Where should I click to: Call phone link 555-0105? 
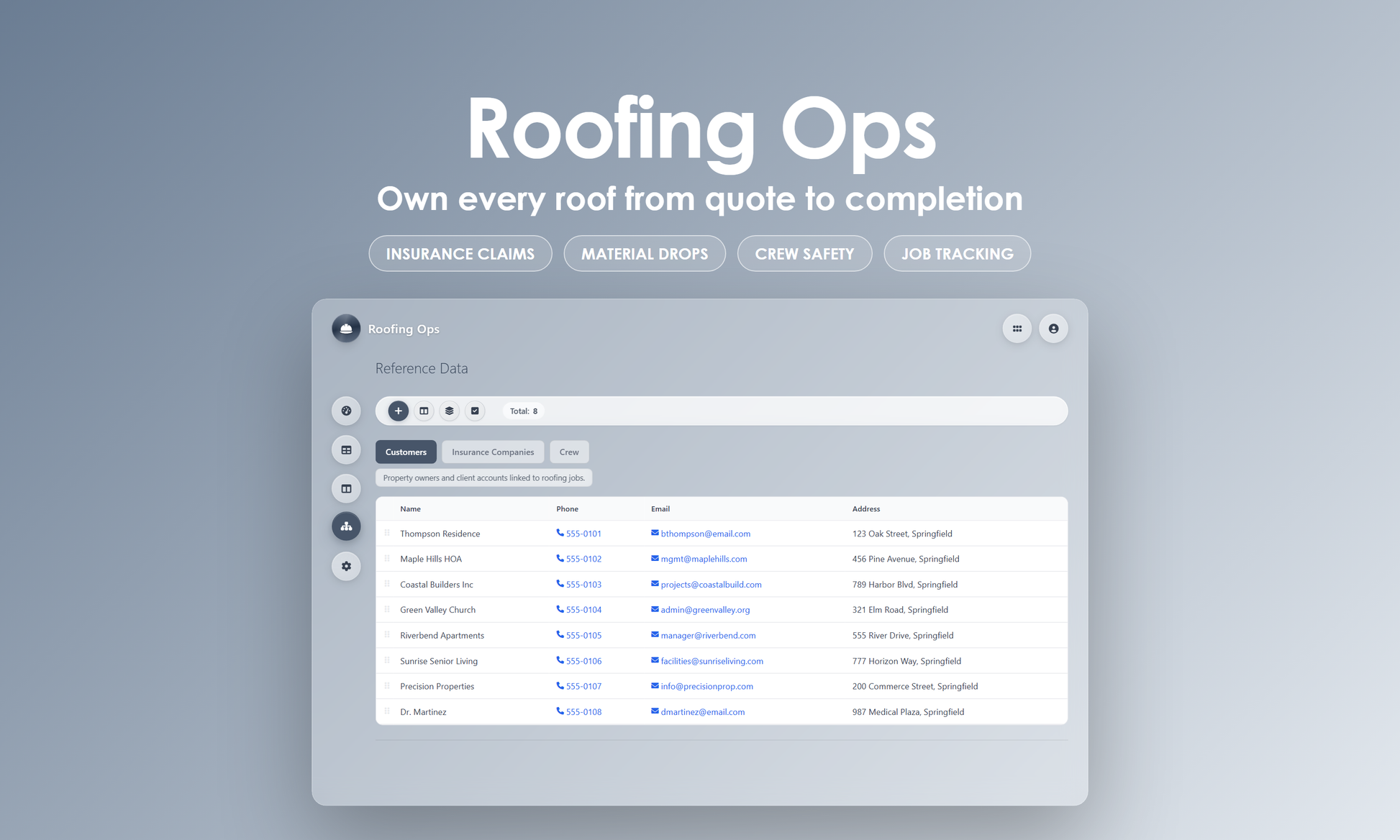583,636
